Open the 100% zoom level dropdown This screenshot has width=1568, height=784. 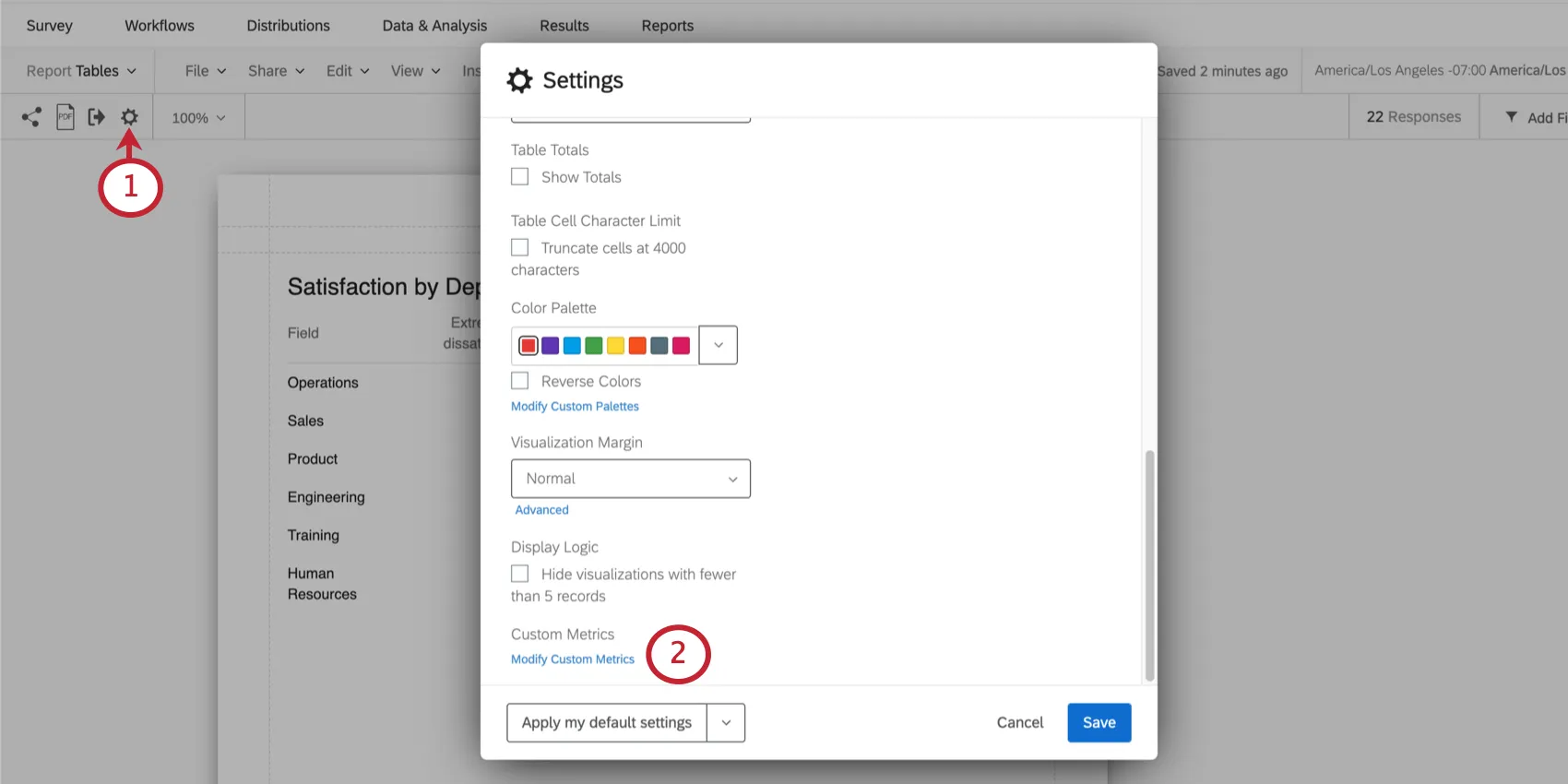click(198, 118)
